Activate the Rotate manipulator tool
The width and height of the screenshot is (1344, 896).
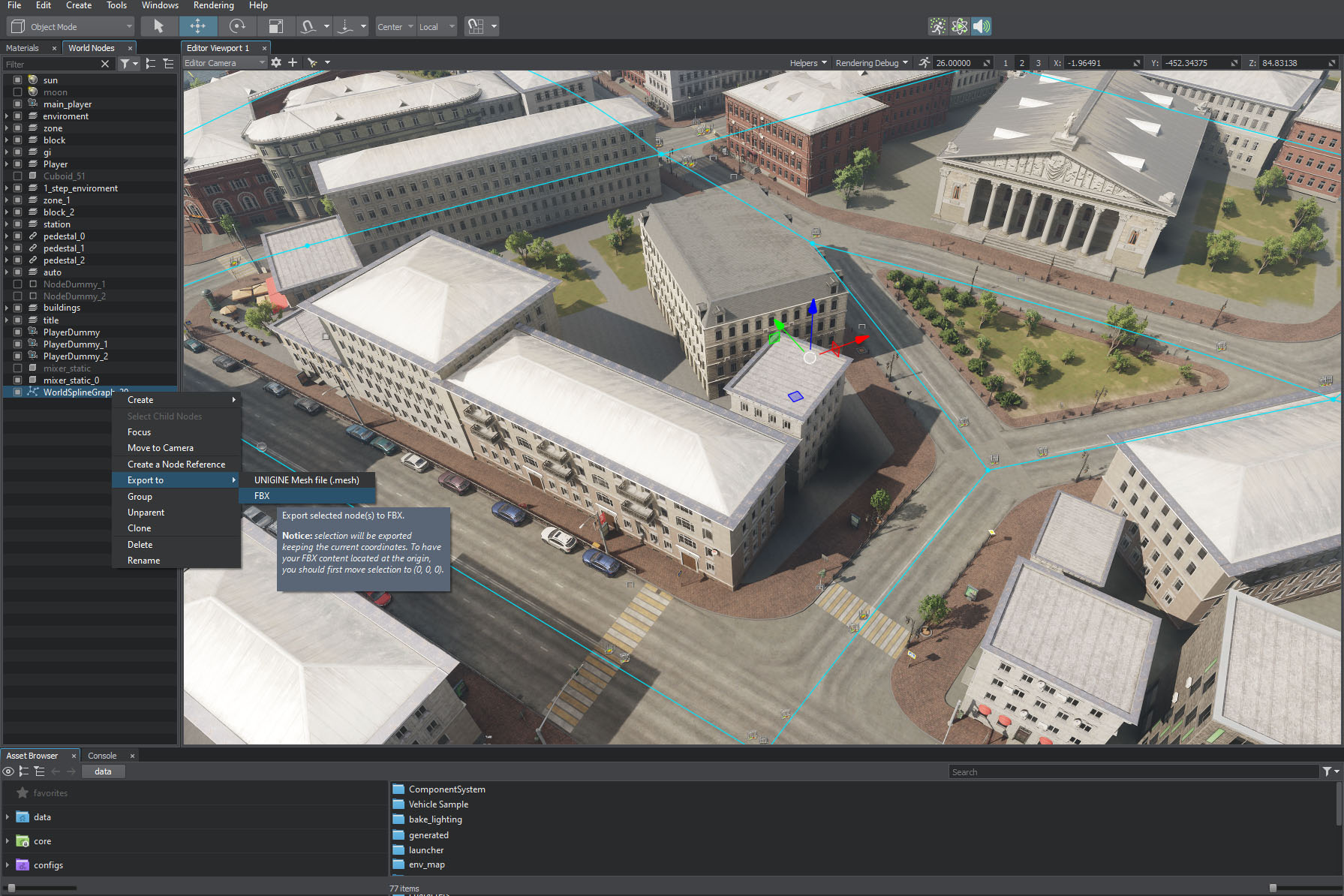coord(237,26)
